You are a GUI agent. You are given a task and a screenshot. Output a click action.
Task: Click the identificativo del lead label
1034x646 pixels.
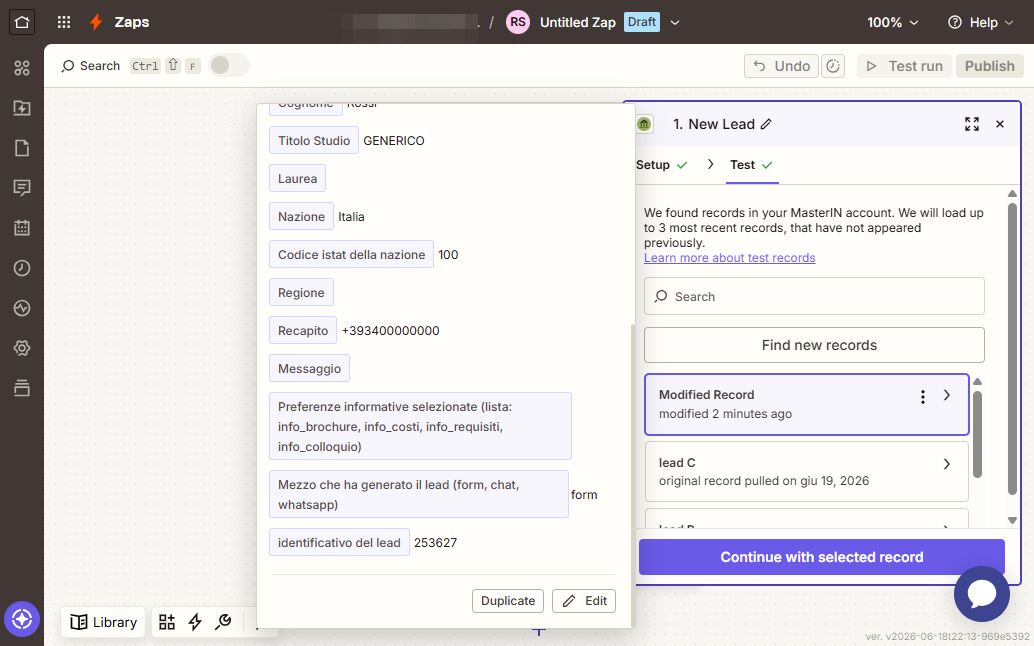[x=339, y=543]
